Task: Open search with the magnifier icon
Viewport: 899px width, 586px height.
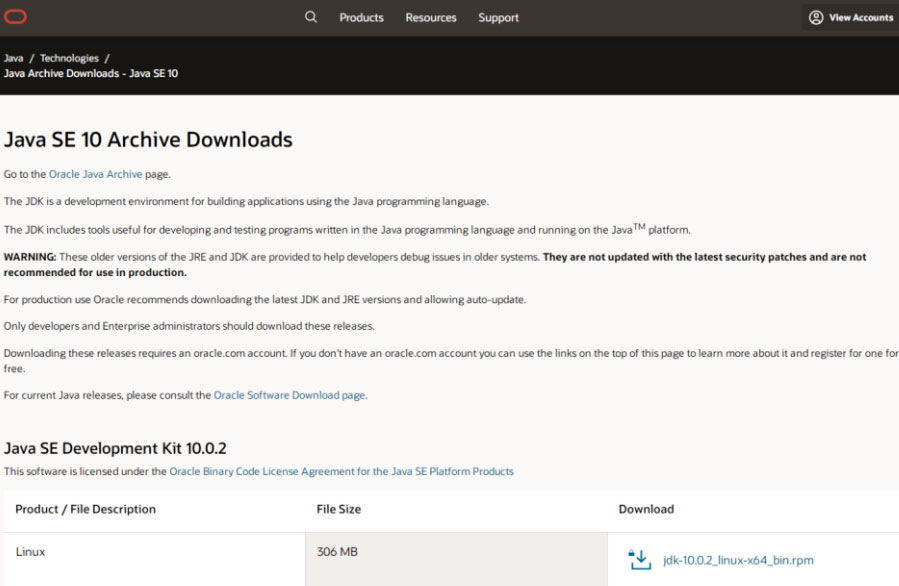Action: tap(311, 17)
